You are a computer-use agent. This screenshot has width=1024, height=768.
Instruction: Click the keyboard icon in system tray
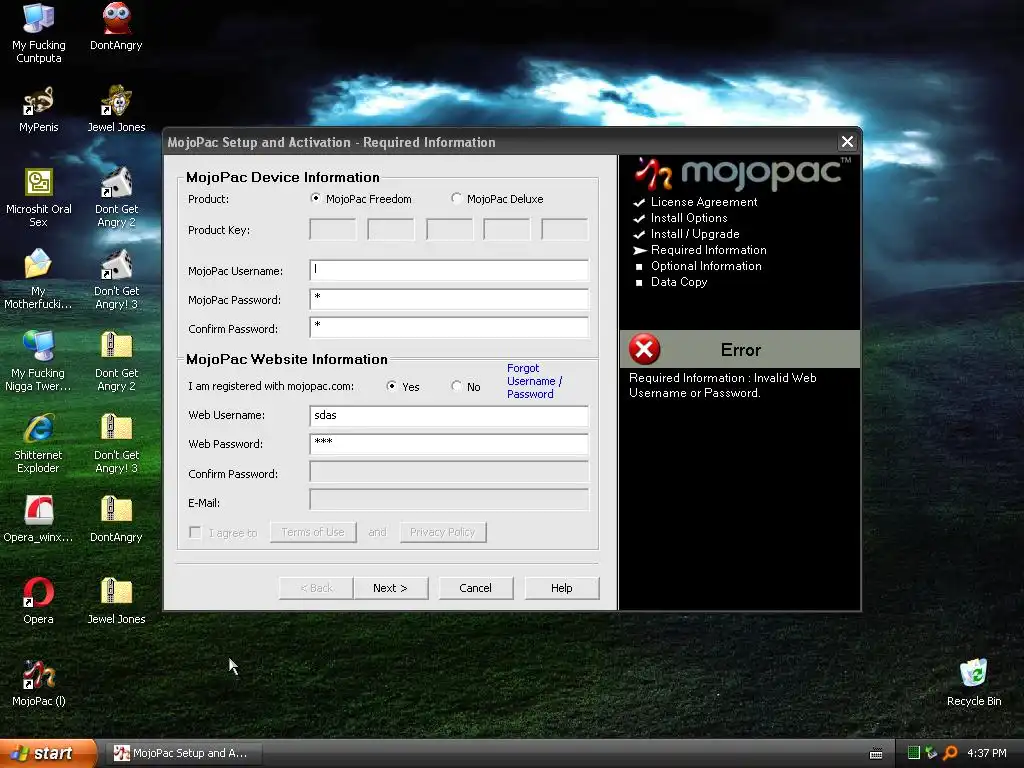pos(876,754)
